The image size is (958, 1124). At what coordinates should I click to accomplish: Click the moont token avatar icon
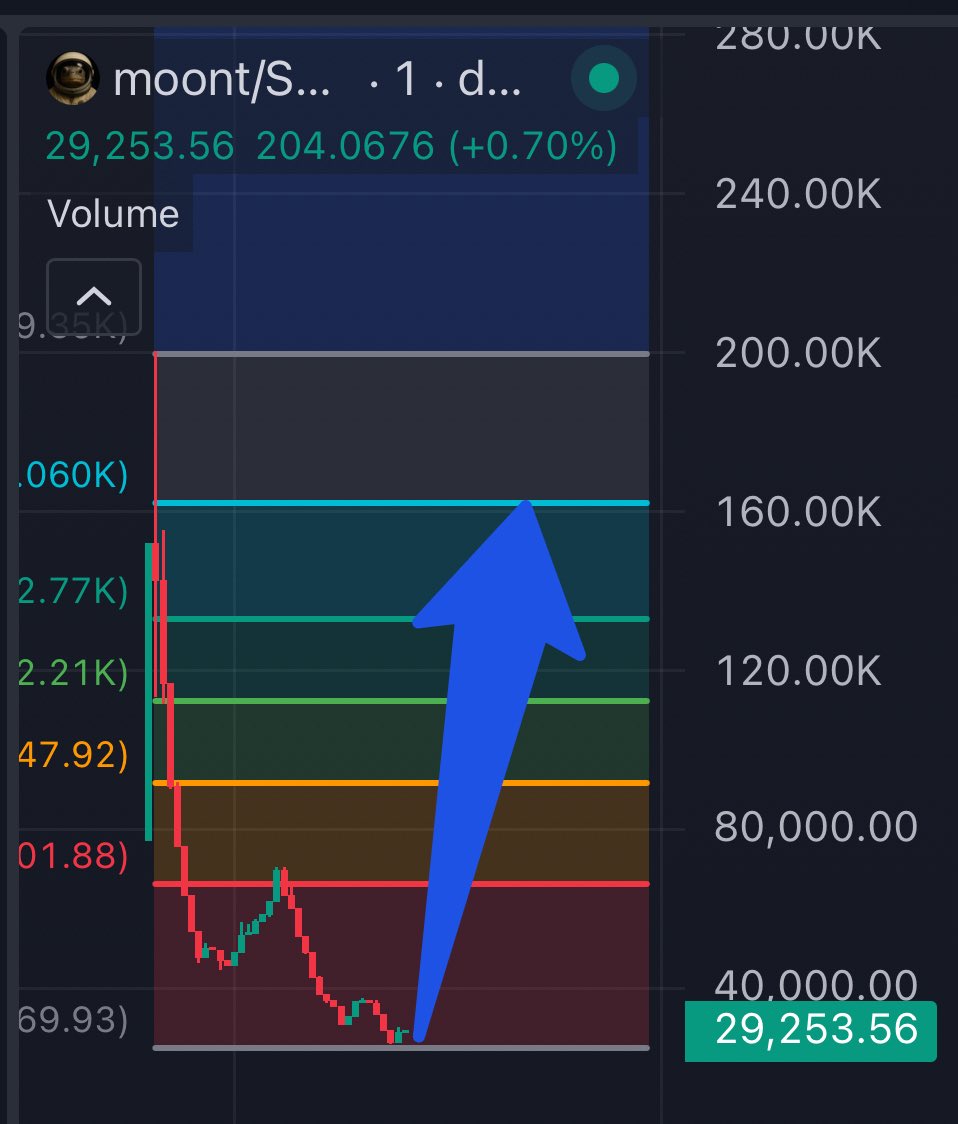click(72, 78)
